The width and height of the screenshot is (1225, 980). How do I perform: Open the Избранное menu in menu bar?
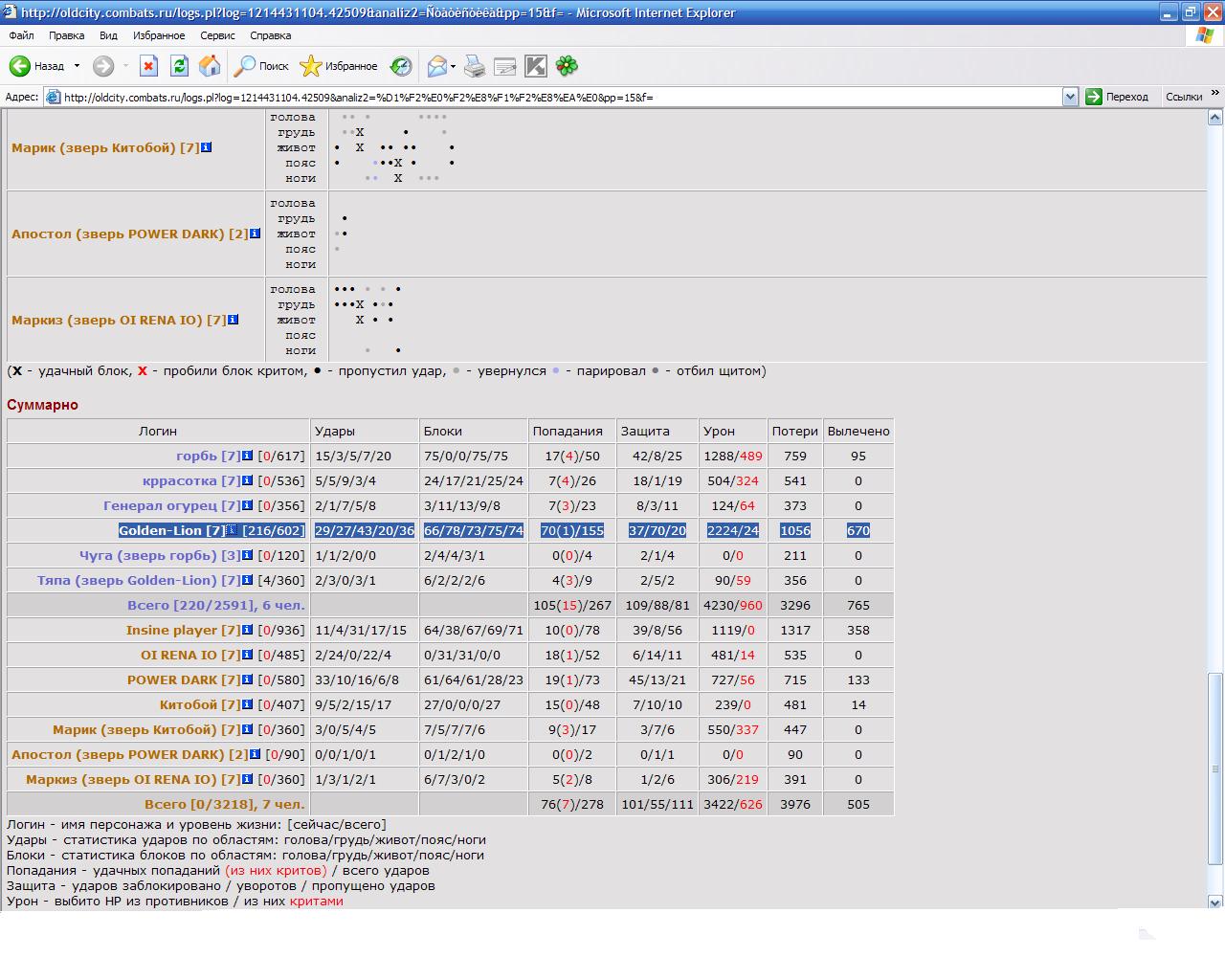click(x=159, y=35)
